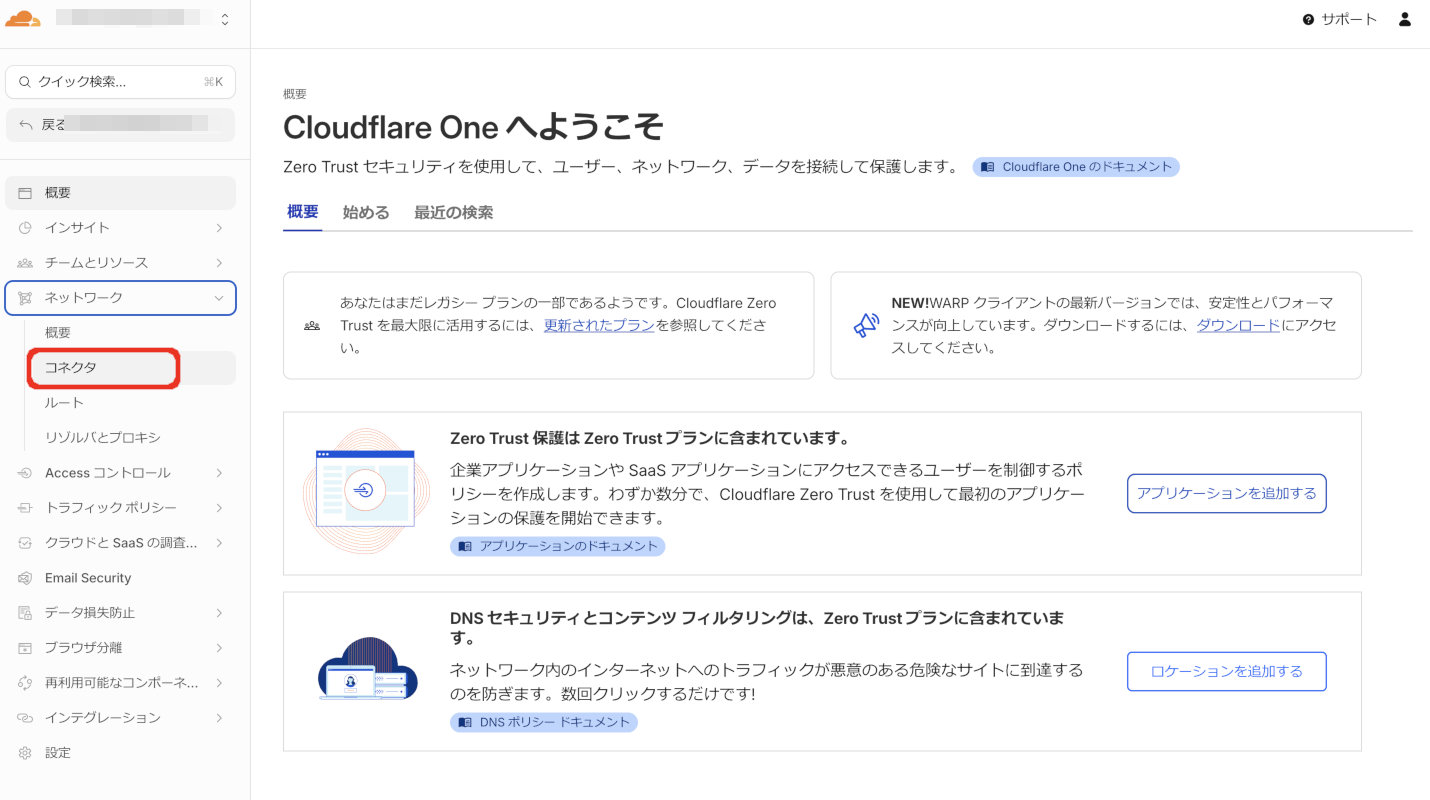Collapse the ネットワーク section chevron
The image size is (1430, 800).
[x=219, y=298]
